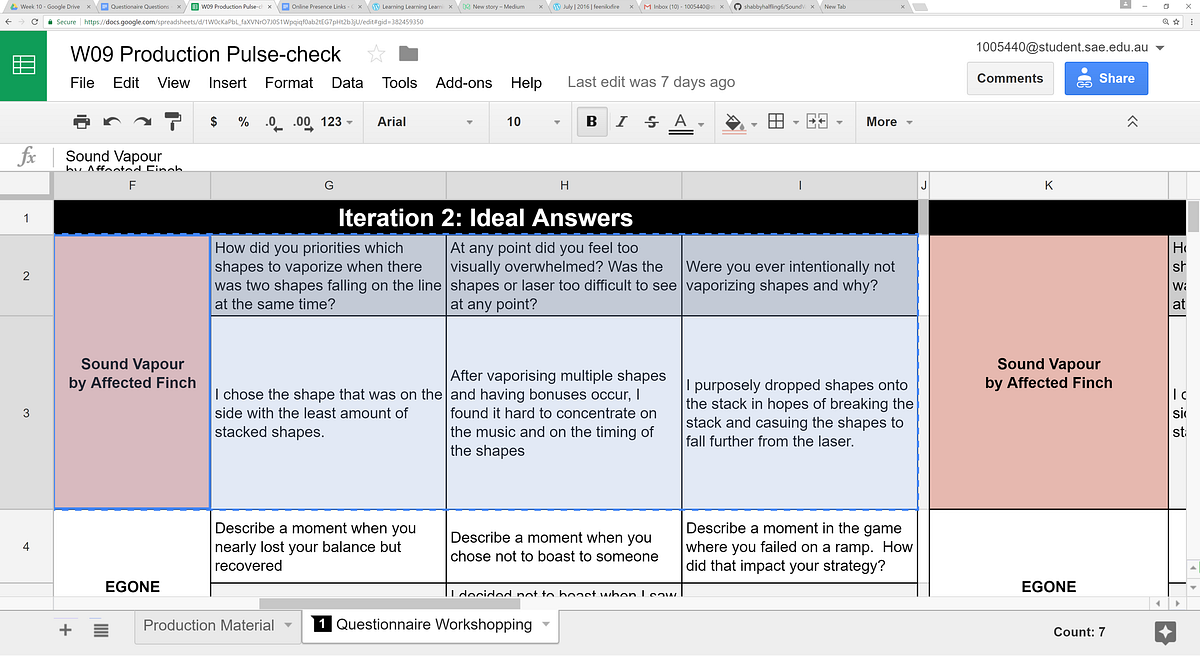
Task: Click the Print icon in toolbar
Action: [x=82, y=122]
